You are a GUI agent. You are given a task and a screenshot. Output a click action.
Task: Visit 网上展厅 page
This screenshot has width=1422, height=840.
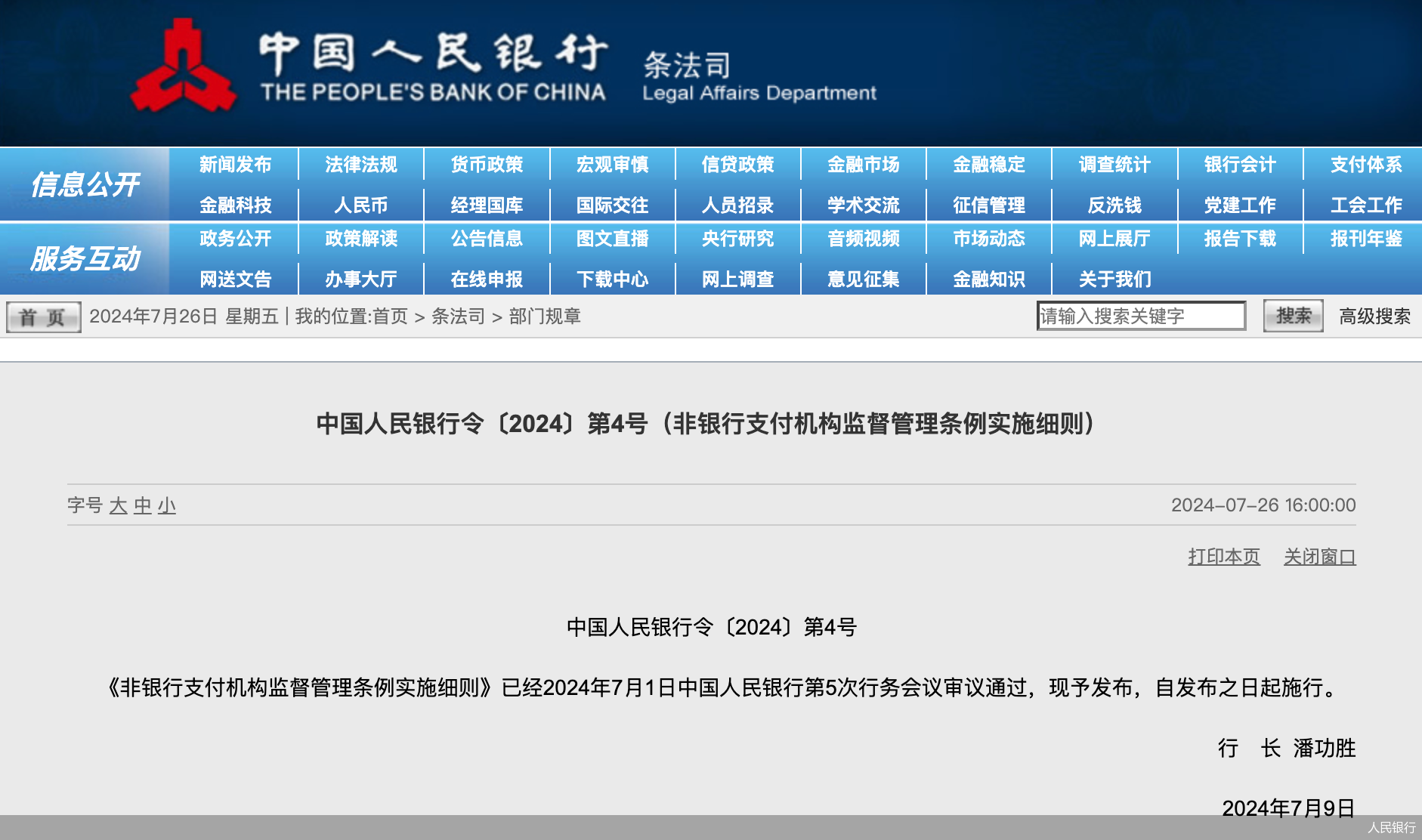point(1114,239)
